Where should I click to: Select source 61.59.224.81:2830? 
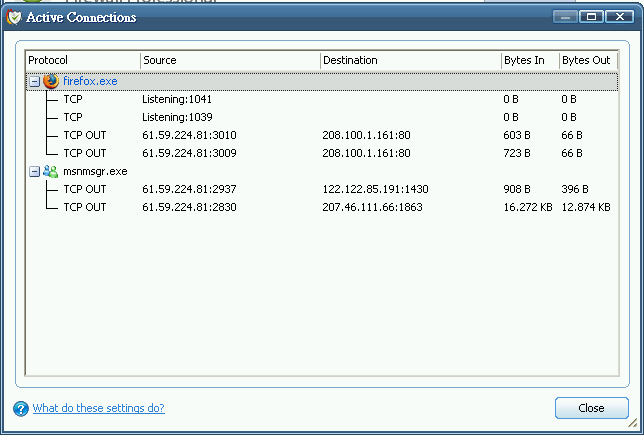pyautogui.click(x=189, y=207)
